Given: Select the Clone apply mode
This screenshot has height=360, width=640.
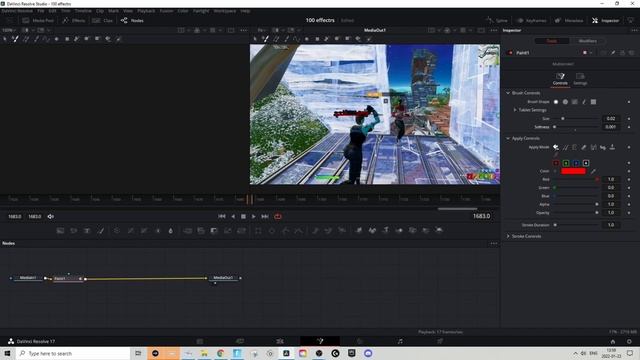Looking at the screenshot, I should [565, 147].
